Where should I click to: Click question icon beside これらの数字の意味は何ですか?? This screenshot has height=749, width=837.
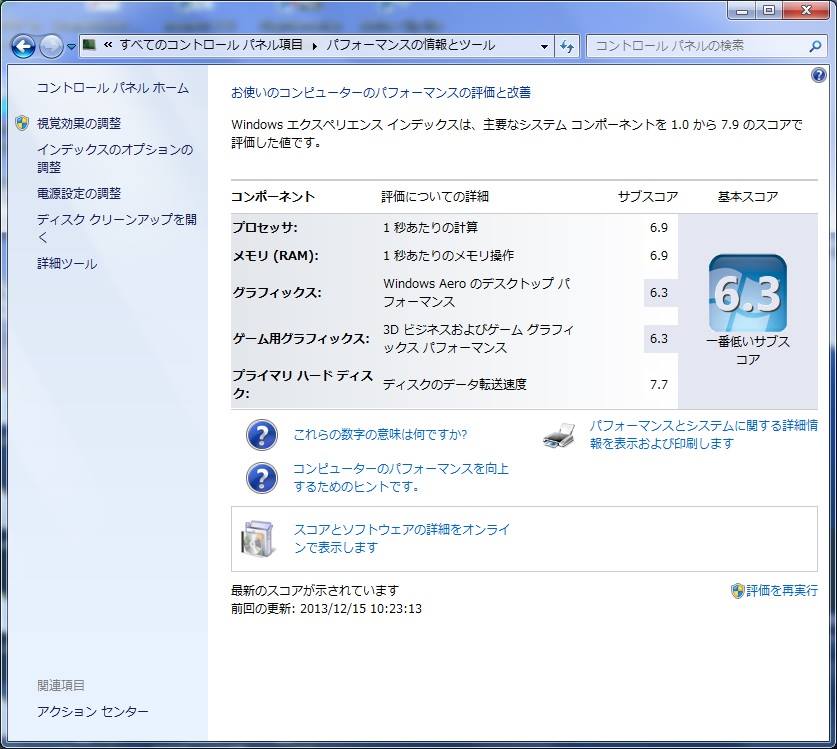[x=262, y=435]
